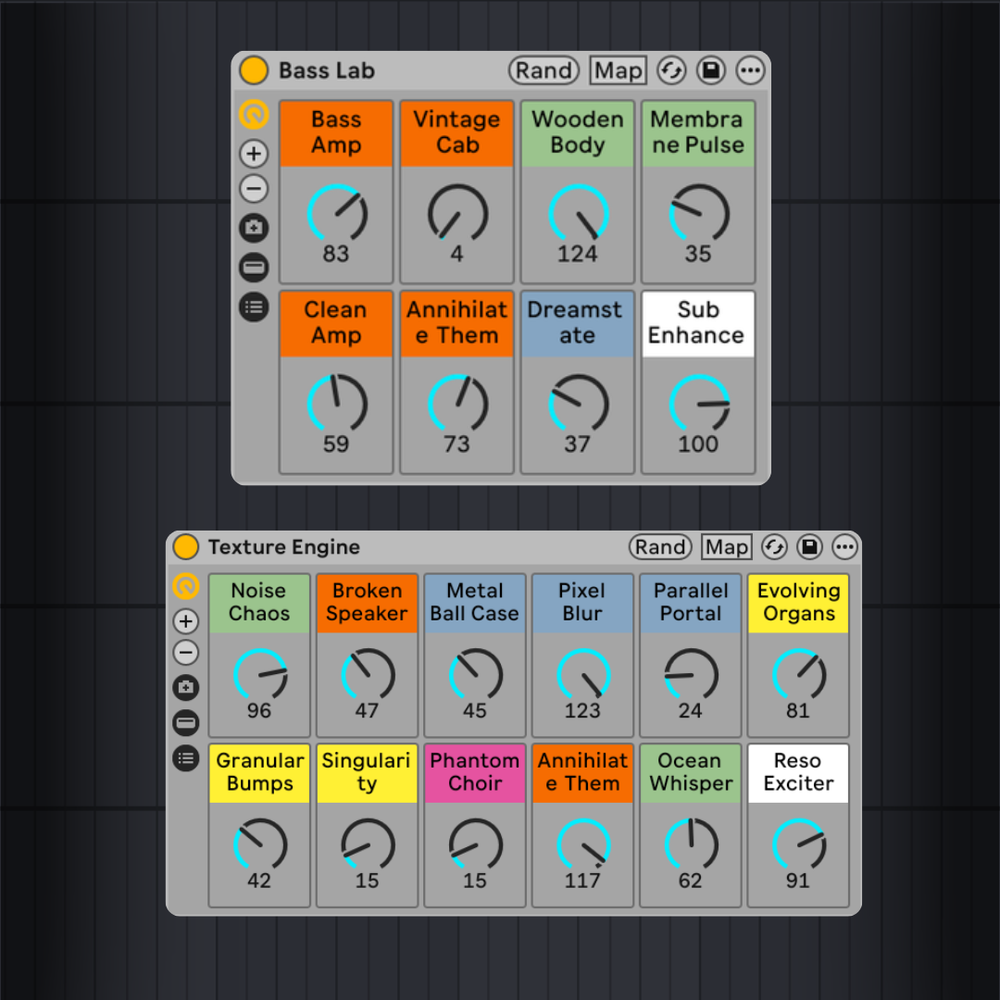Click the Sub Enhance macro knob
1000x1000 pixels.
(x=698, y=404)
